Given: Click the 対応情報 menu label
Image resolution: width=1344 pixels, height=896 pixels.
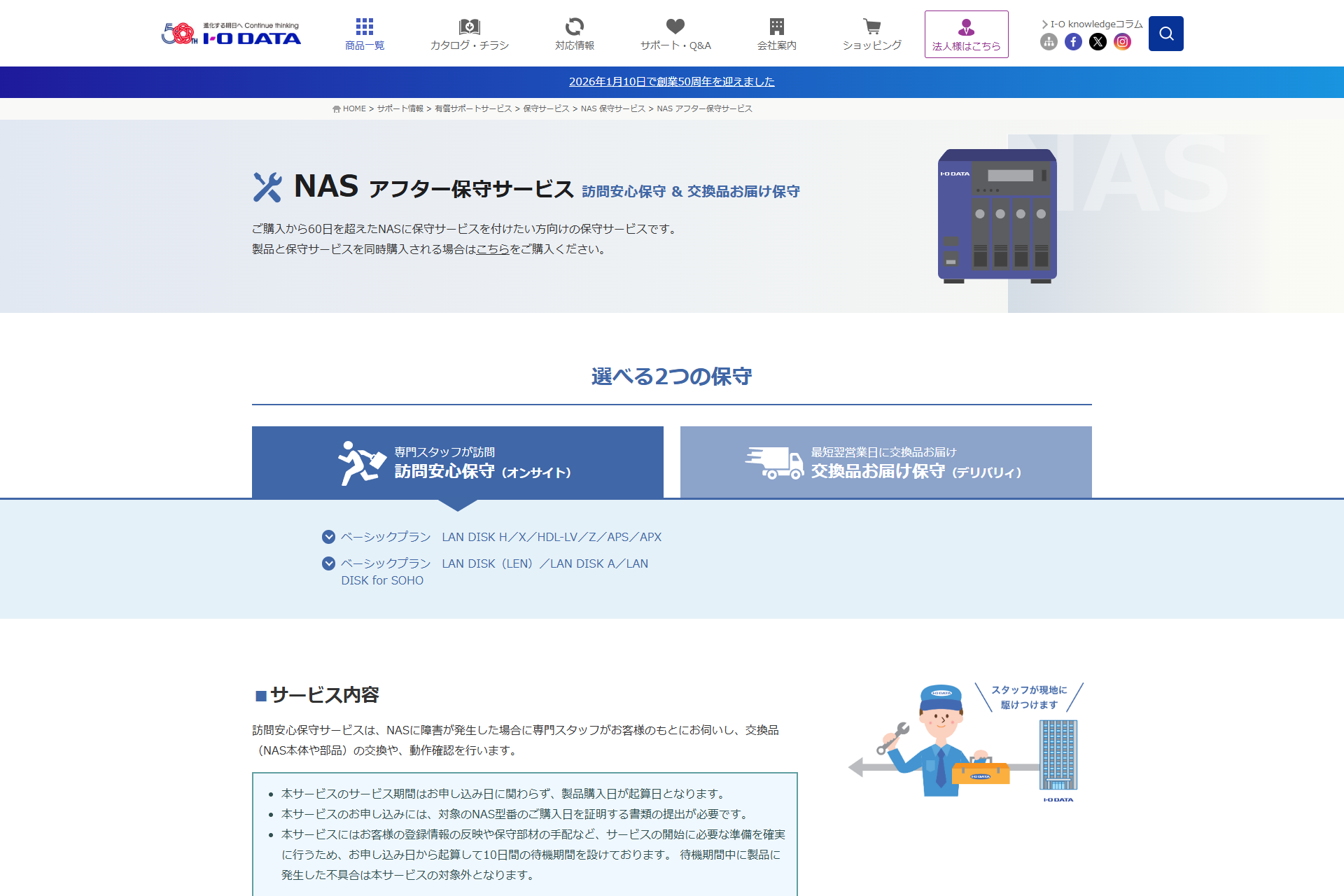Looking at the screenshot, I should click(574, 45).
